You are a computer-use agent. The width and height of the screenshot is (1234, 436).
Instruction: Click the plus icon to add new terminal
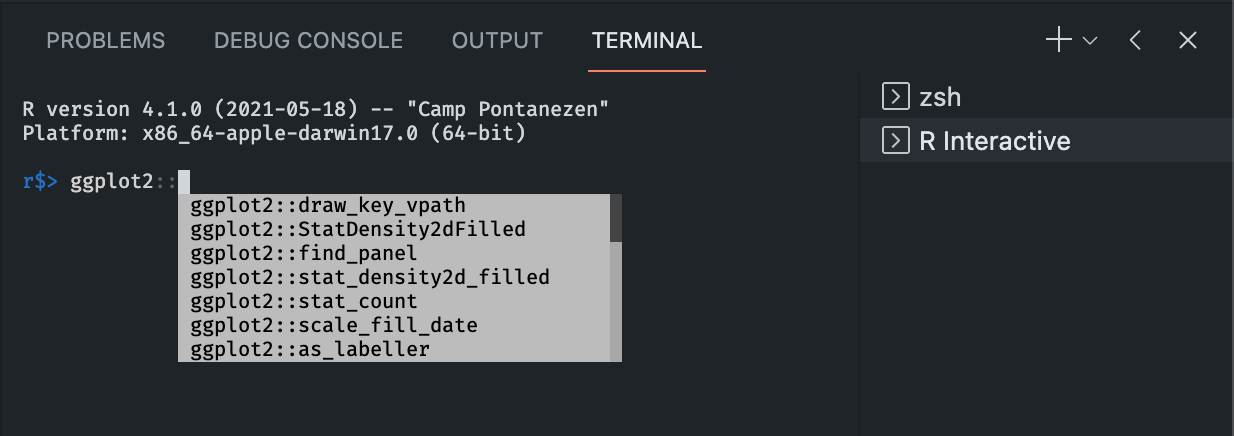[1058, 40]
